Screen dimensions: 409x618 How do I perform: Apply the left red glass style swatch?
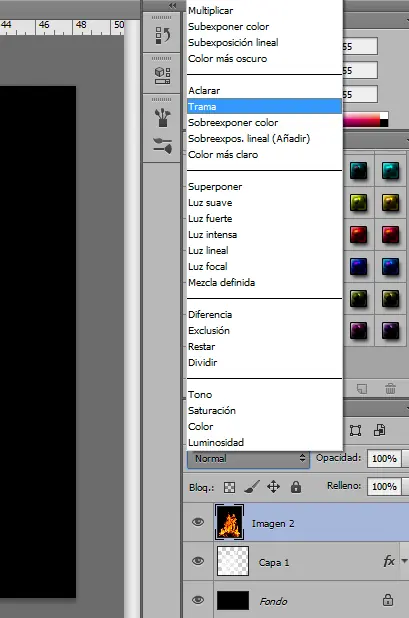359,235
